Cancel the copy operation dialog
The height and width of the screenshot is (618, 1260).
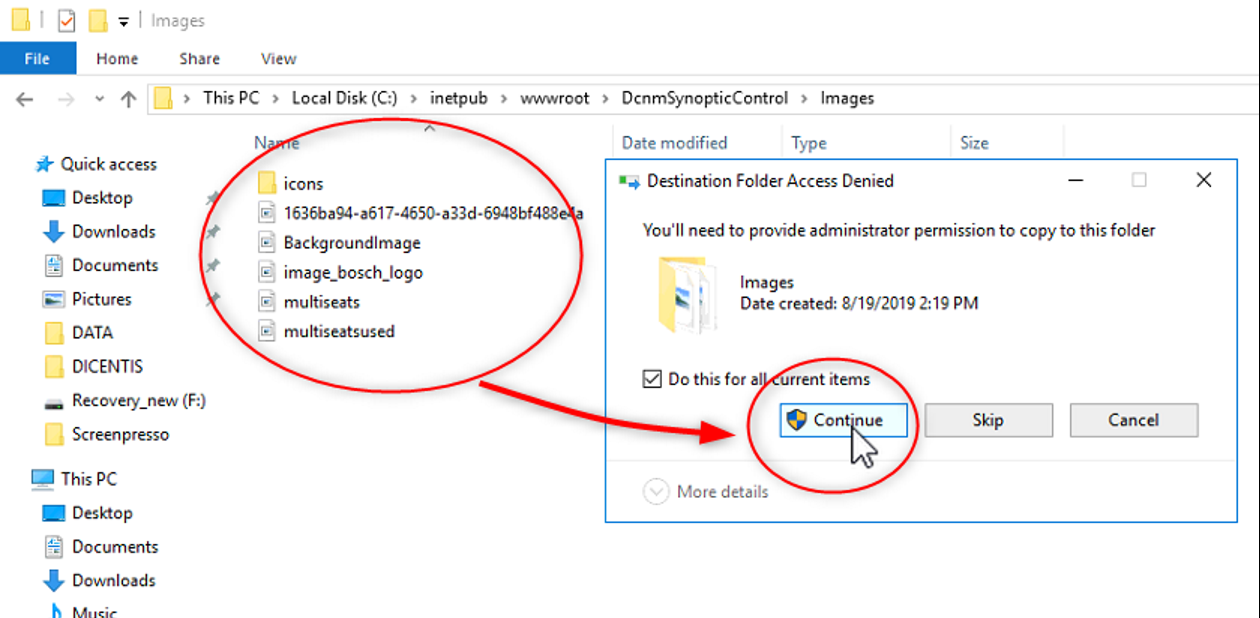(1133, 420)
